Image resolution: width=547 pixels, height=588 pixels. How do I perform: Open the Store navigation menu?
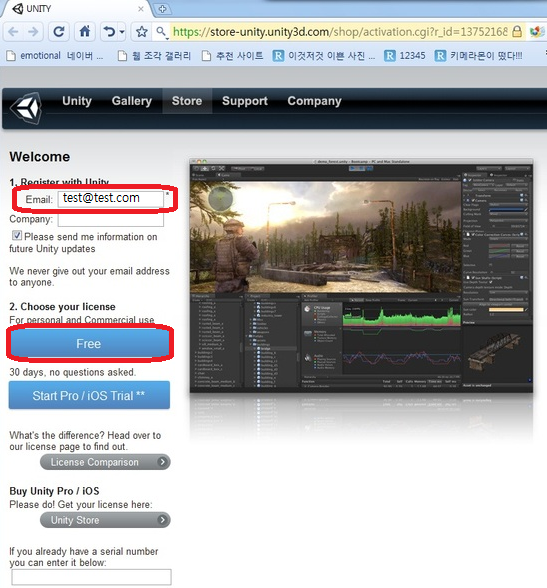[187, 101]
